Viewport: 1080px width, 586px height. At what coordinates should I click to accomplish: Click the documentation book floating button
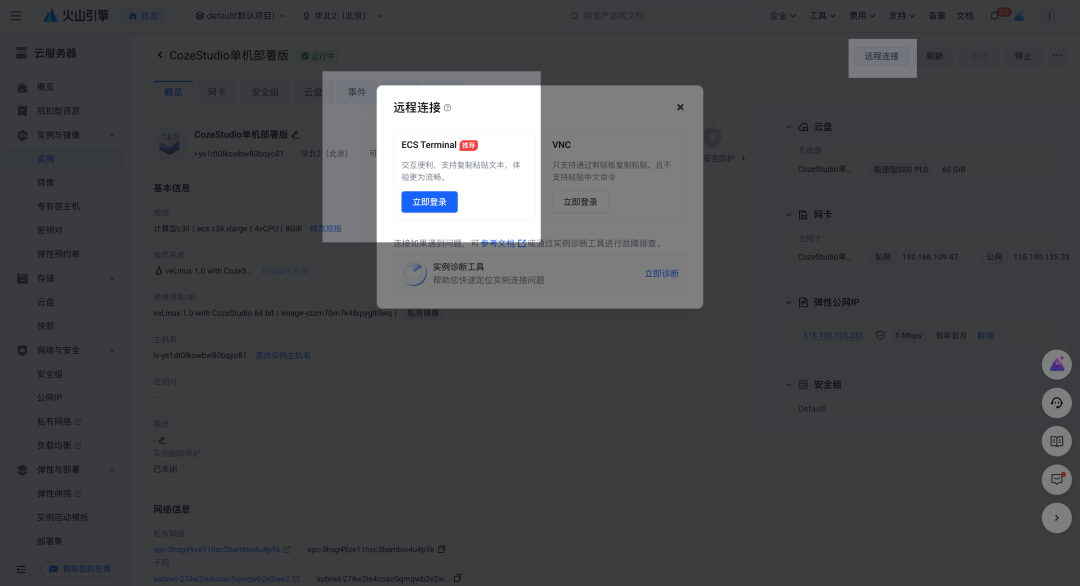point(1057,441)
